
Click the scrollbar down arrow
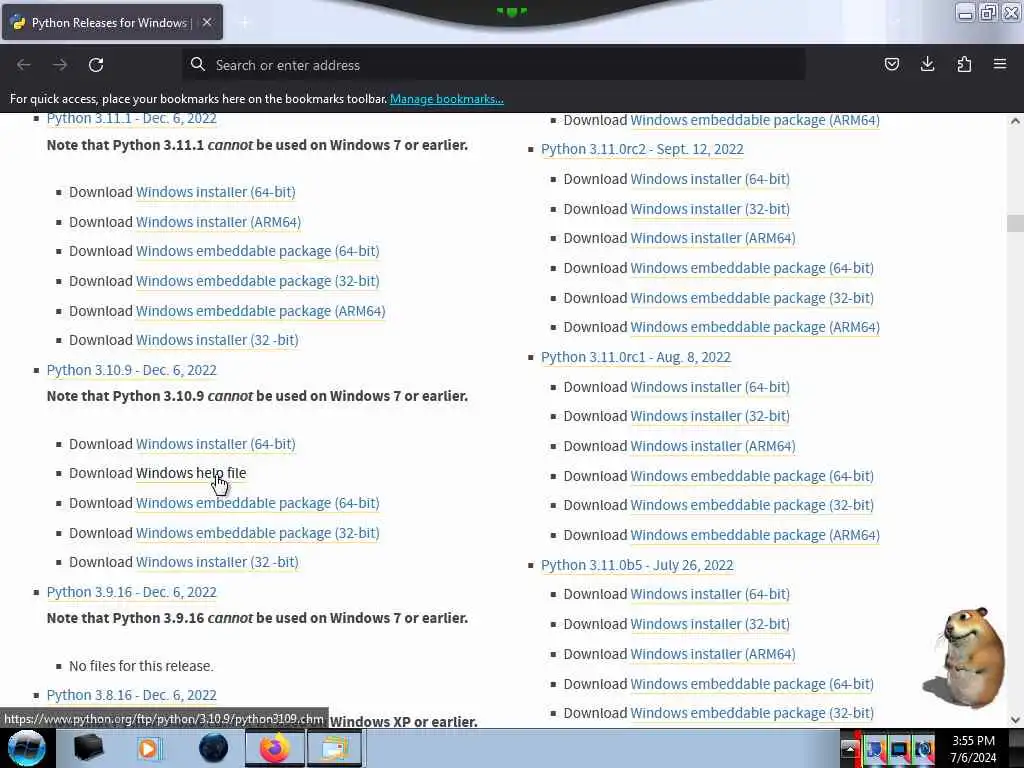coord(1015,720)
